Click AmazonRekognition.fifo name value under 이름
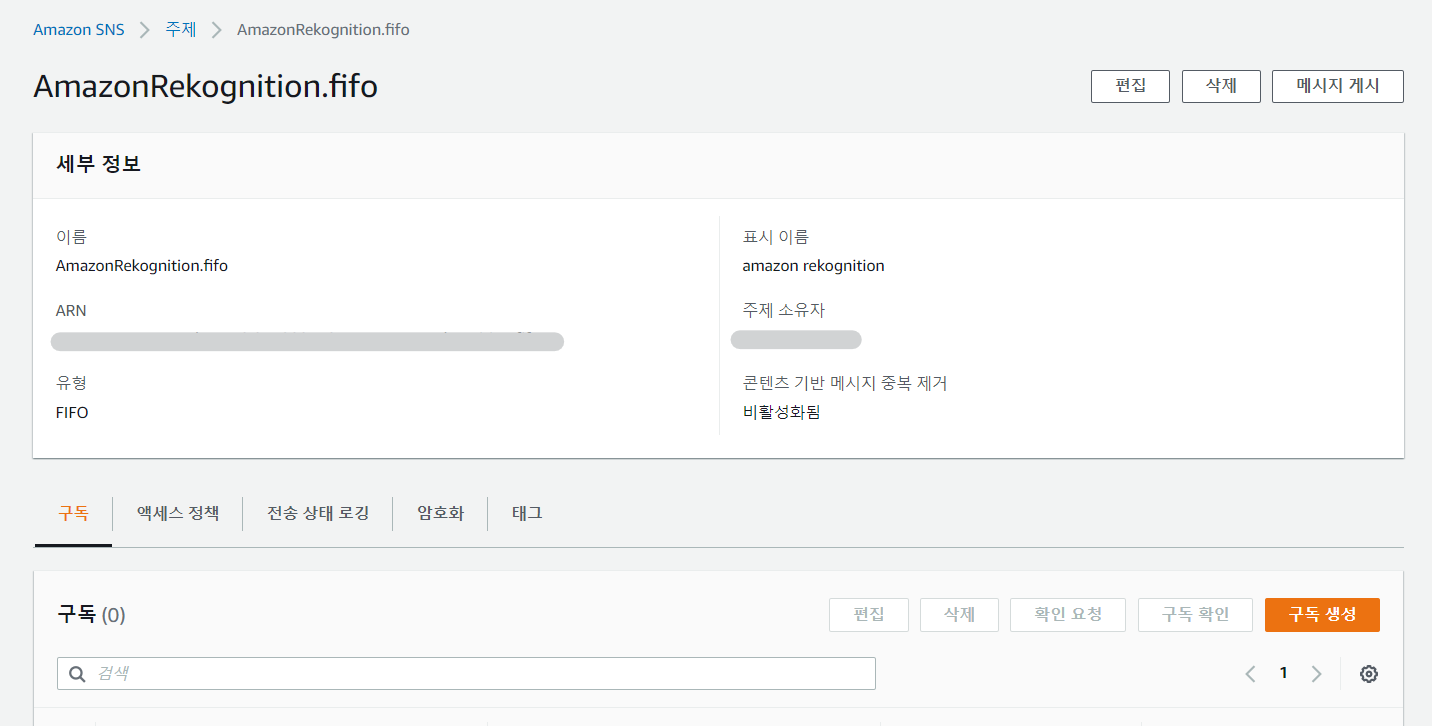Image resolution: width=1432 pixels, height=726 pixels. [142, 266]
